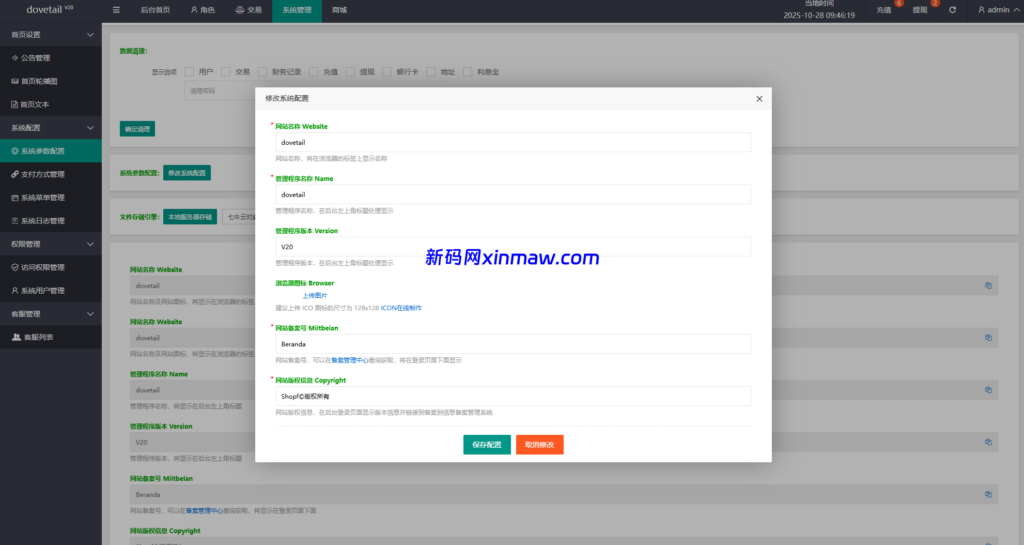Collapse the 客服管理 sidebar group
This screenshot has width=1024, height=545.
pos(51,314)
